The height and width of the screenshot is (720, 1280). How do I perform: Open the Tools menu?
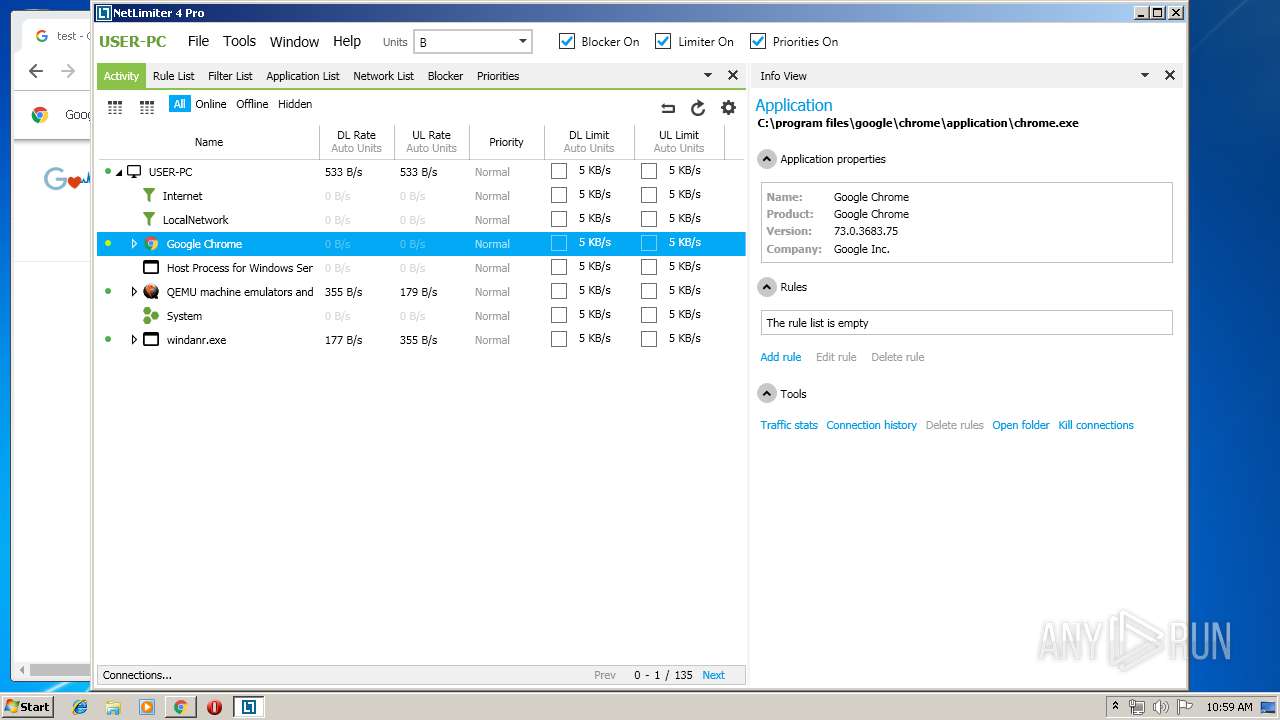(240, 41)
